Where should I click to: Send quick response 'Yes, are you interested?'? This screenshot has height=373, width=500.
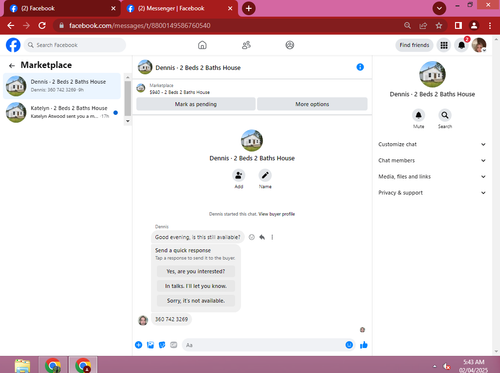pos(196,271)
